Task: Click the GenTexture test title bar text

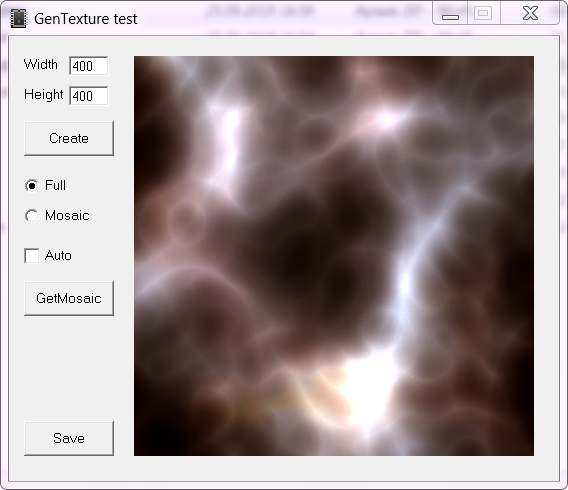Action: pyautogui.click(x=85, y=19)
